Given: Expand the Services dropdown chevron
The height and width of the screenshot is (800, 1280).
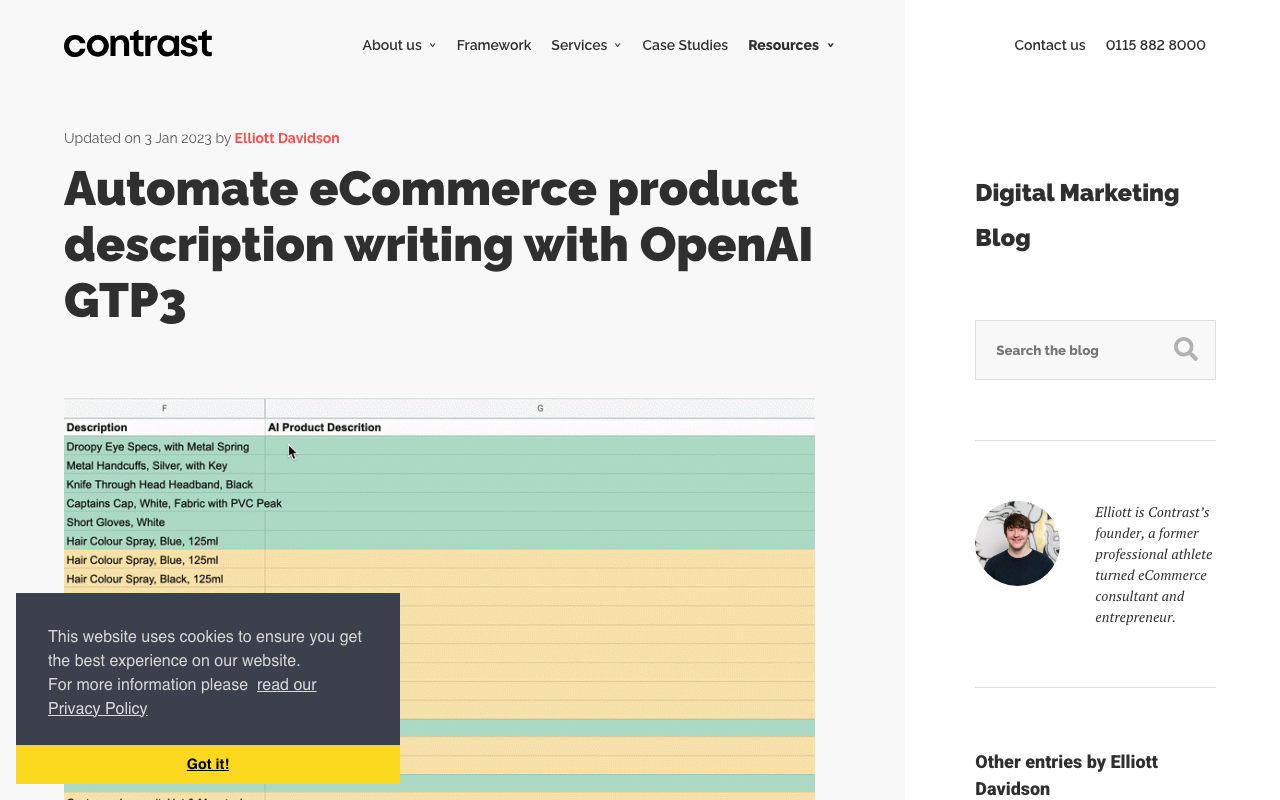Looking at the screenshot, I should (x=617, y=46).
